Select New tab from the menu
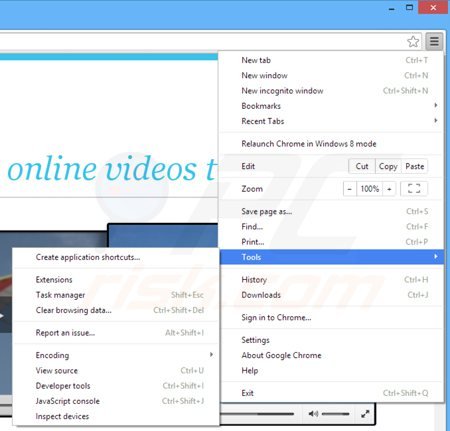 pyautogui.click(x=332, y=60)
